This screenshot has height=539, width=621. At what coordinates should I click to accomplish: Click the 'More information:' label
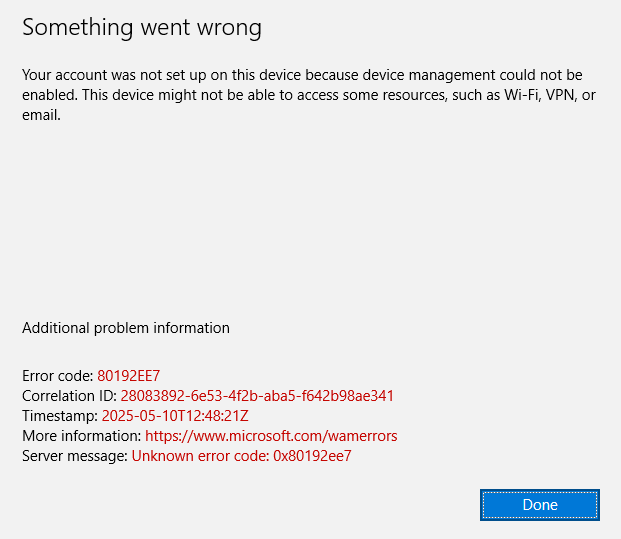point(81,436)
